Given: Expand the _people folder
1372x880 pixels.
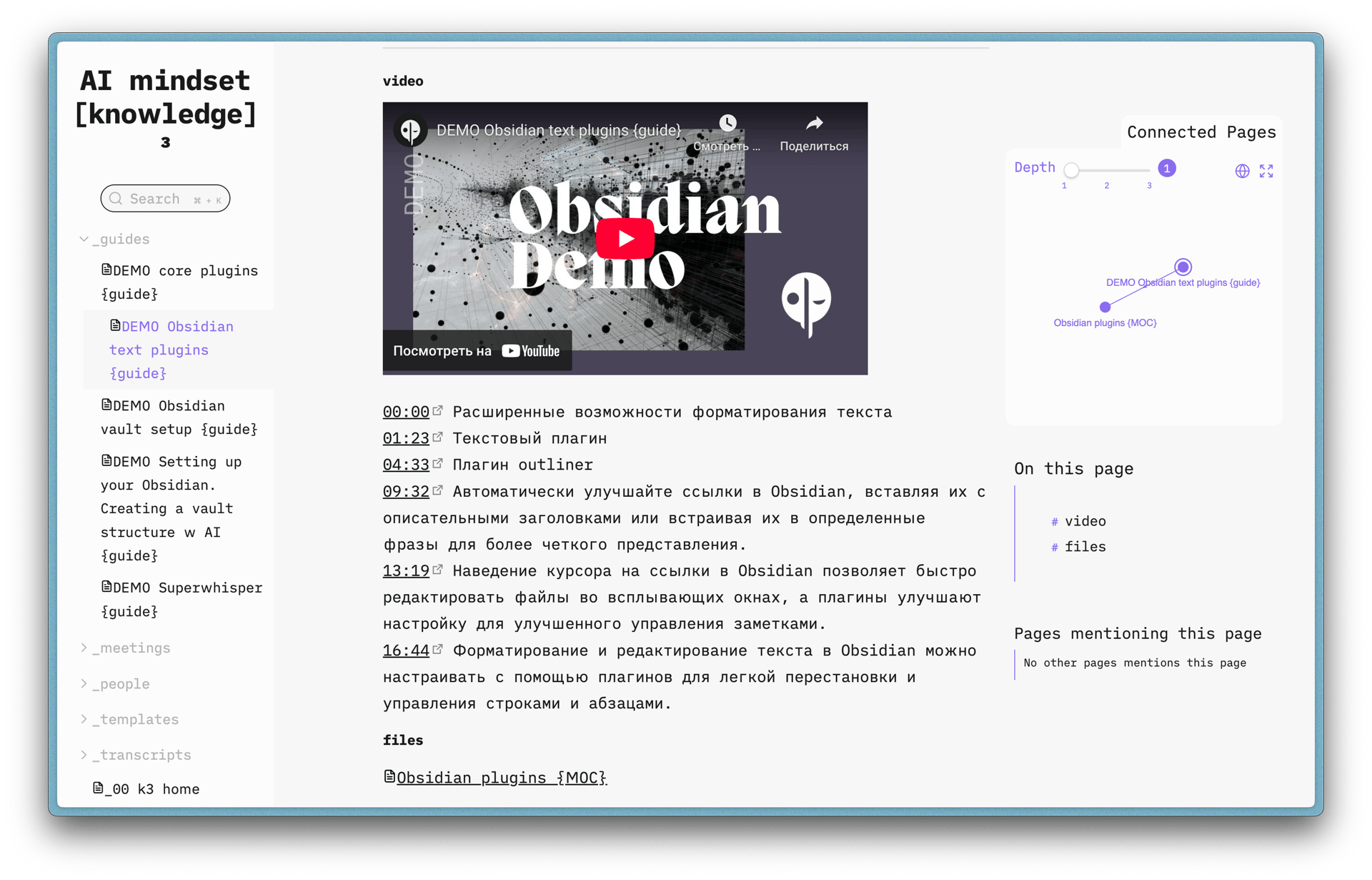Looking at the screenshot, I should [114, 684].
